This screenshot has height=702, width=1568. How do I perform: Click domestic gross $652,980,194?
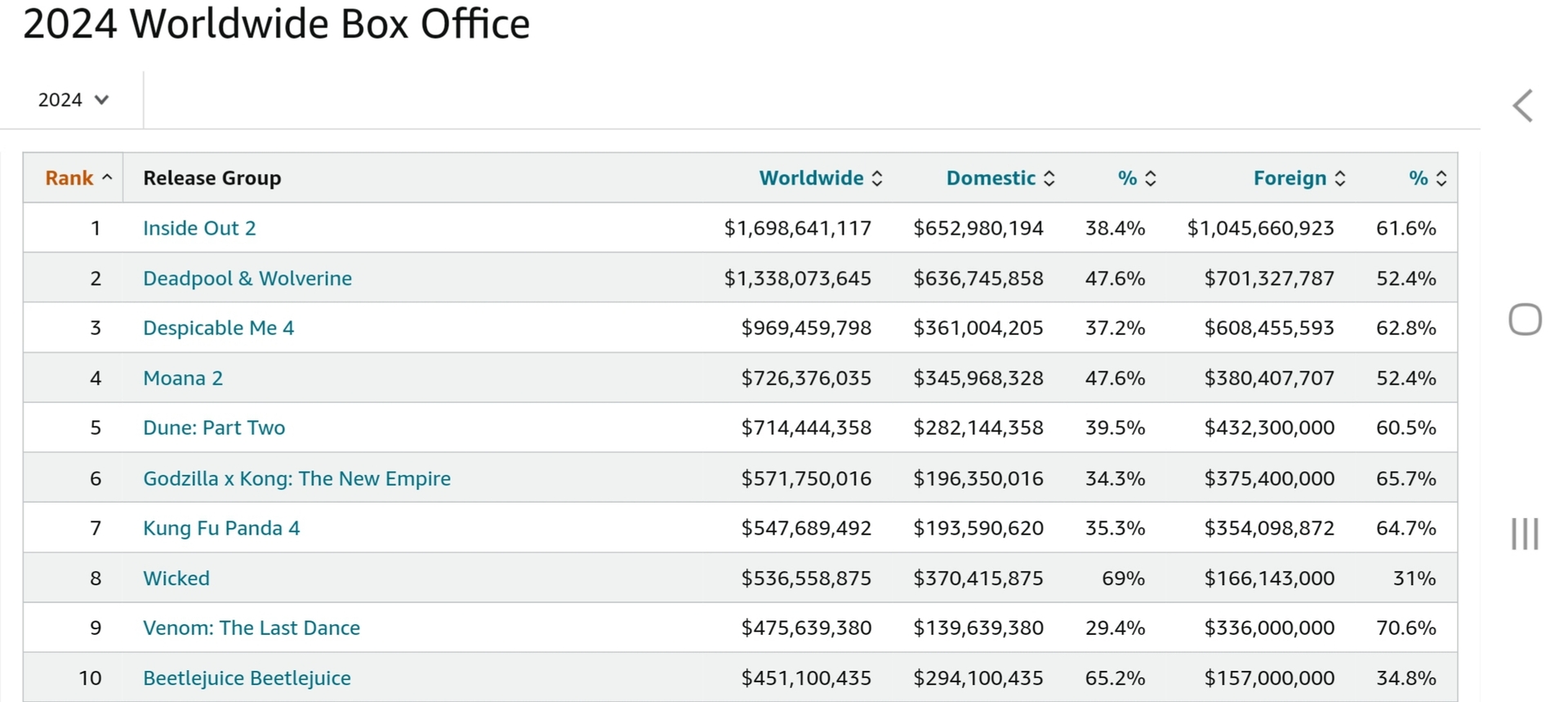point(978,228)
